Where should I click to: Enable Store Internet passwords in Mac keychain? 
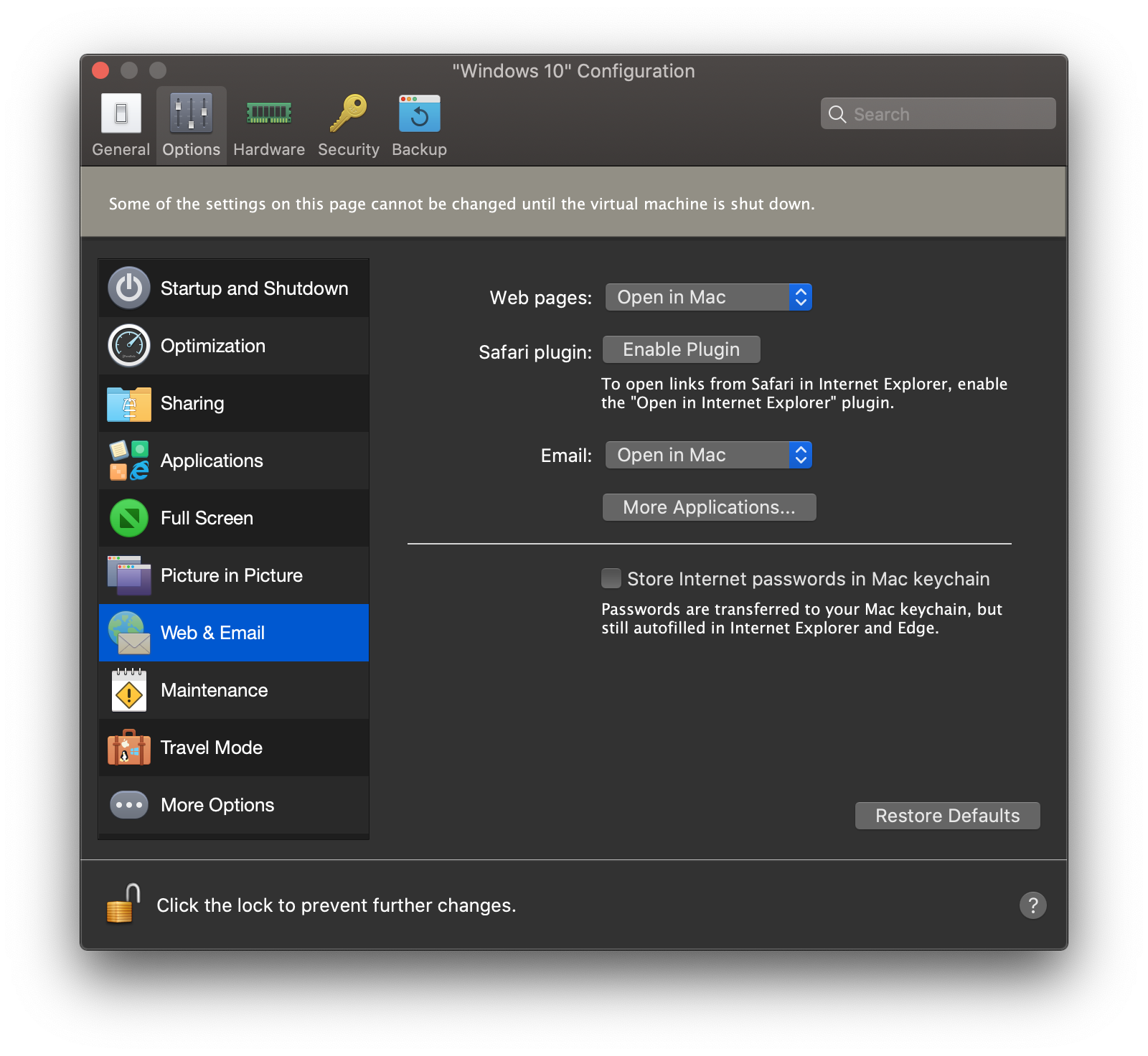(x=611, y=578)
